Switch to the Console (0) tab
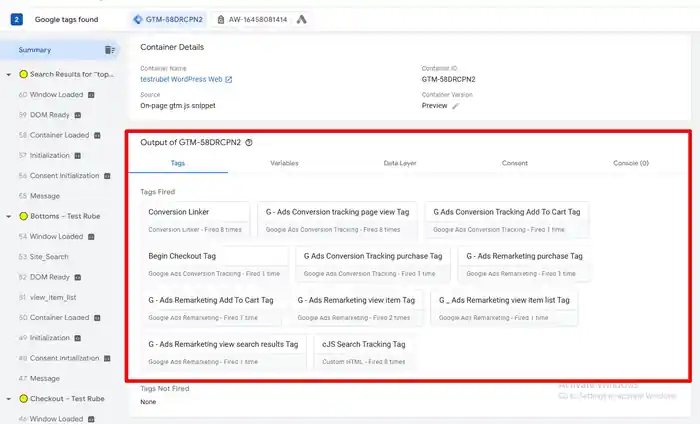 click(x=631, y=163)
